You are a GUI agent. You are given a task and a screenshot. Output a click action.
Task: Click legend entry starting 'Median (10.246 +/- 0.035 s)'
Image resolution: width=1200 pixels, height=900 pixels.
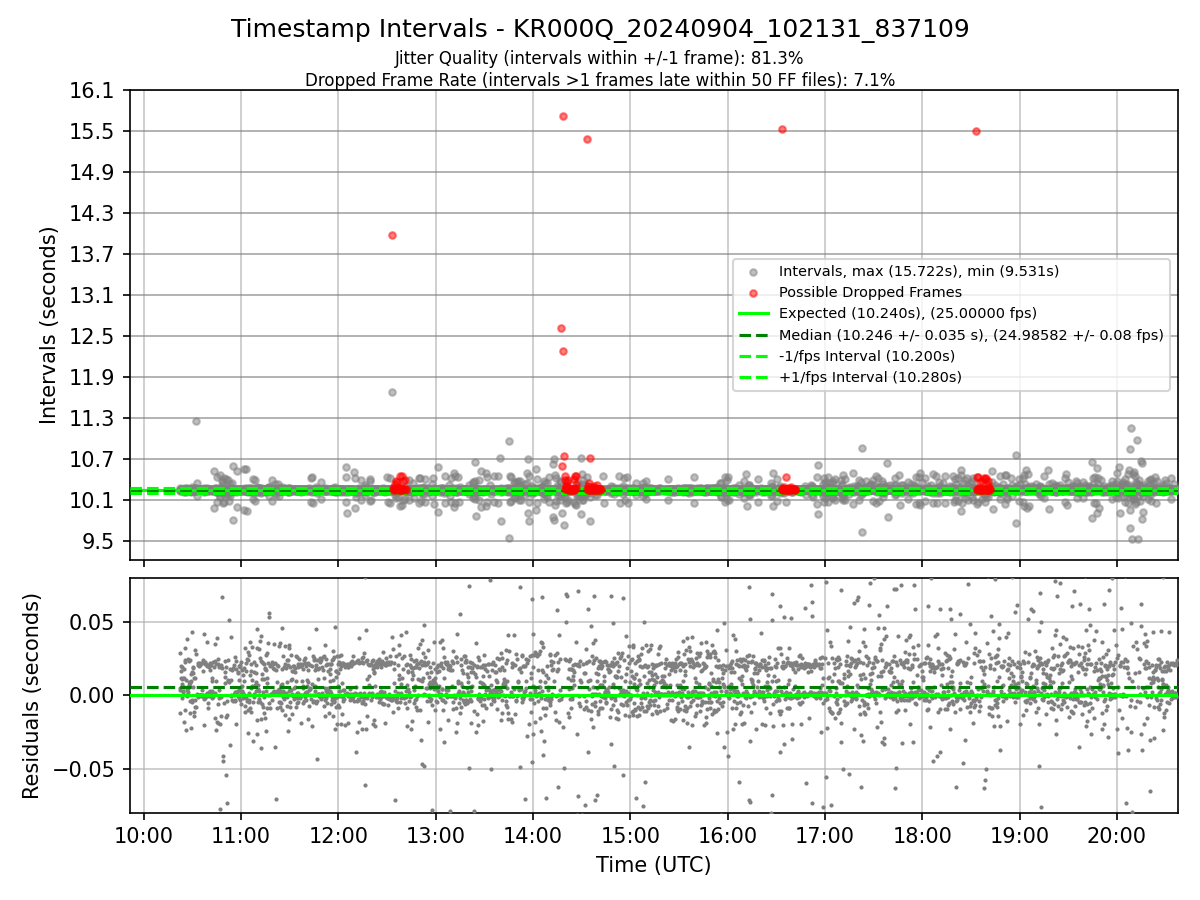[971, 335]
